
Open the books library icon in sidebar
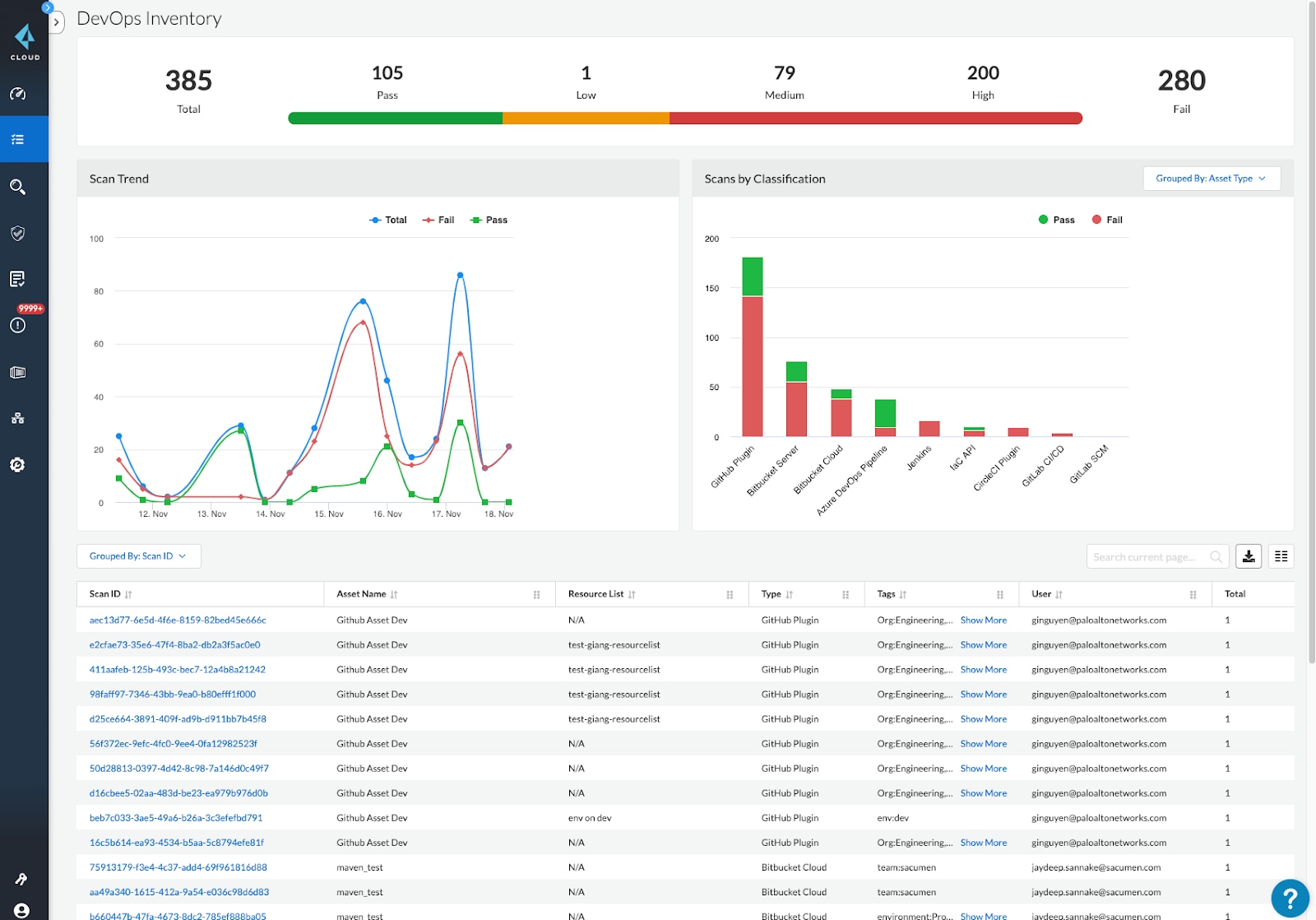[x=17, y=372]
